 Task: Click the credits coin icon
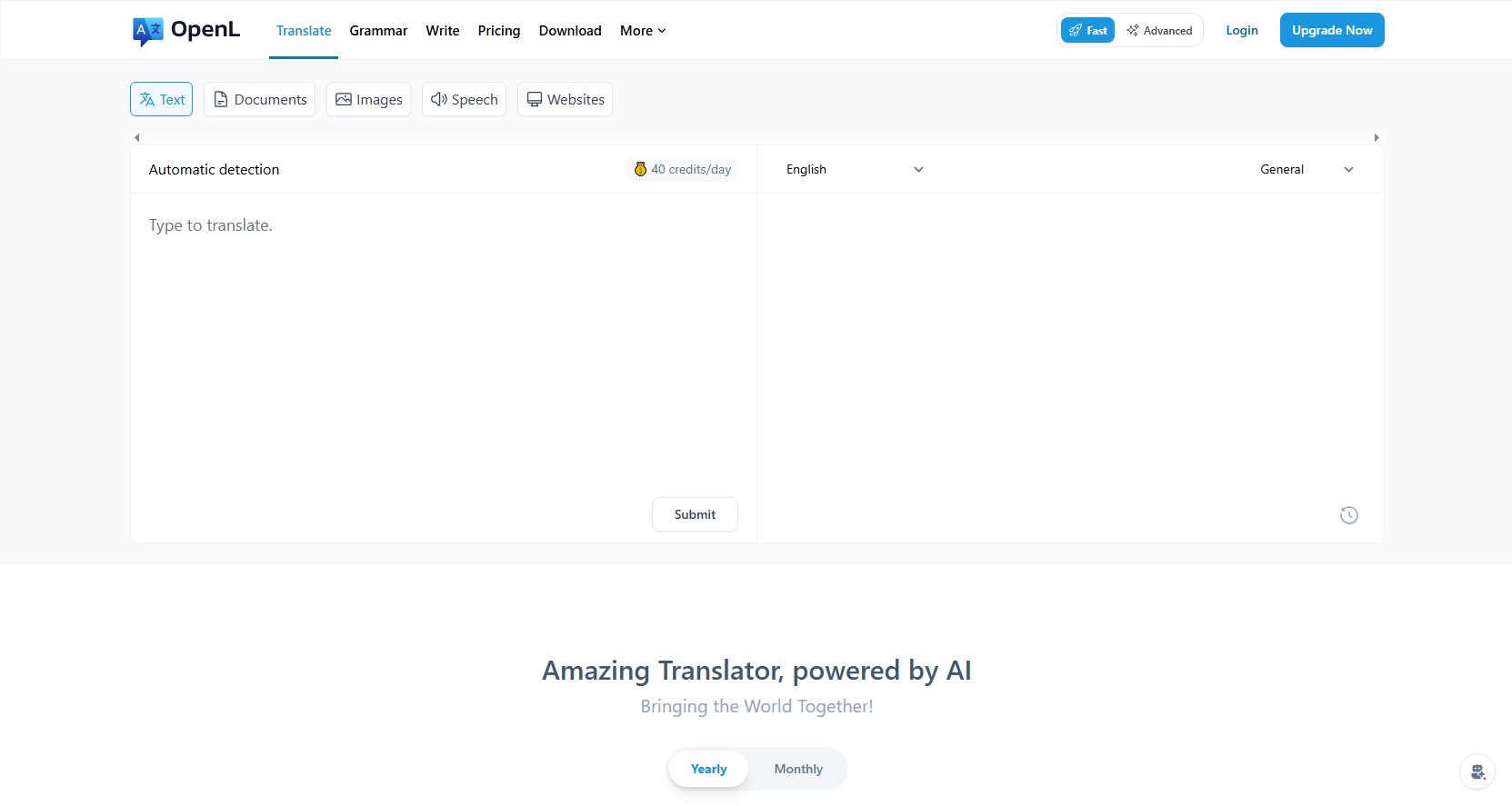click(640, 169)
